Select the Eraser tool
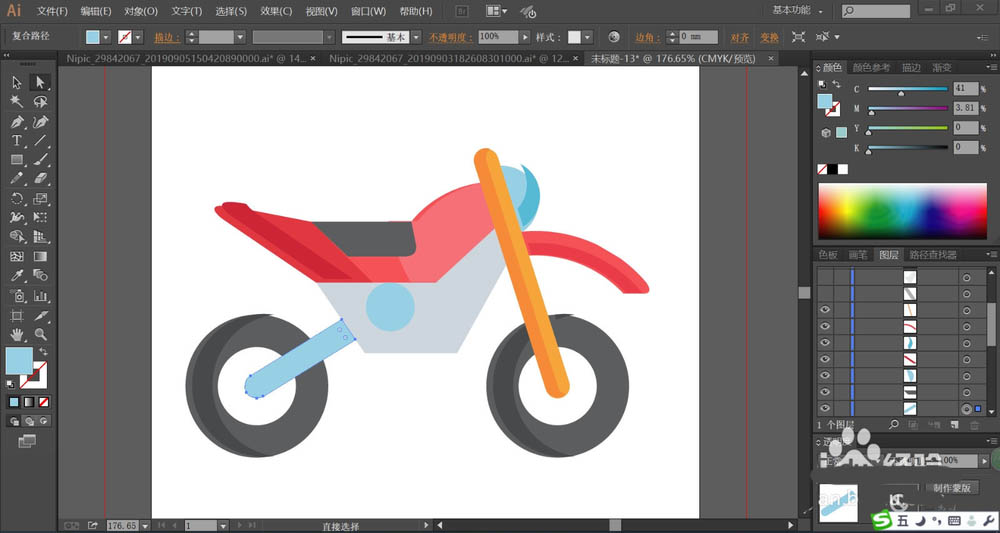1000x533 pixels. pos(40,179)
